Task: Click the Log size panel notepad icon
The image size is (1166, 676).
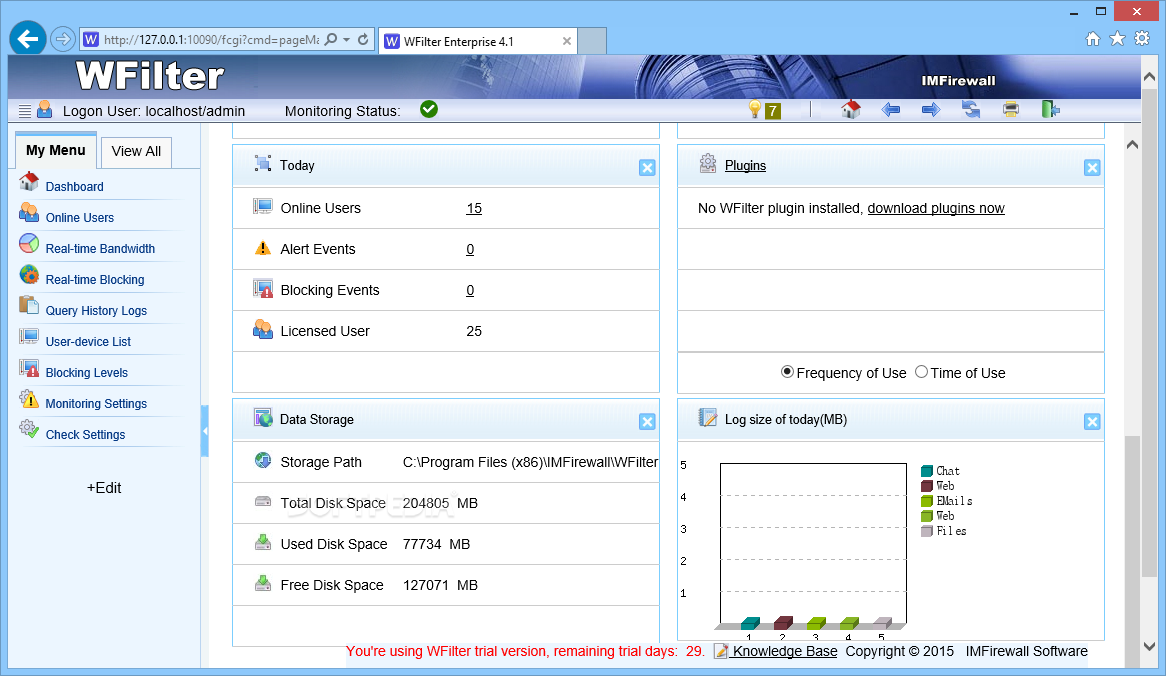Action: [708, 417]
